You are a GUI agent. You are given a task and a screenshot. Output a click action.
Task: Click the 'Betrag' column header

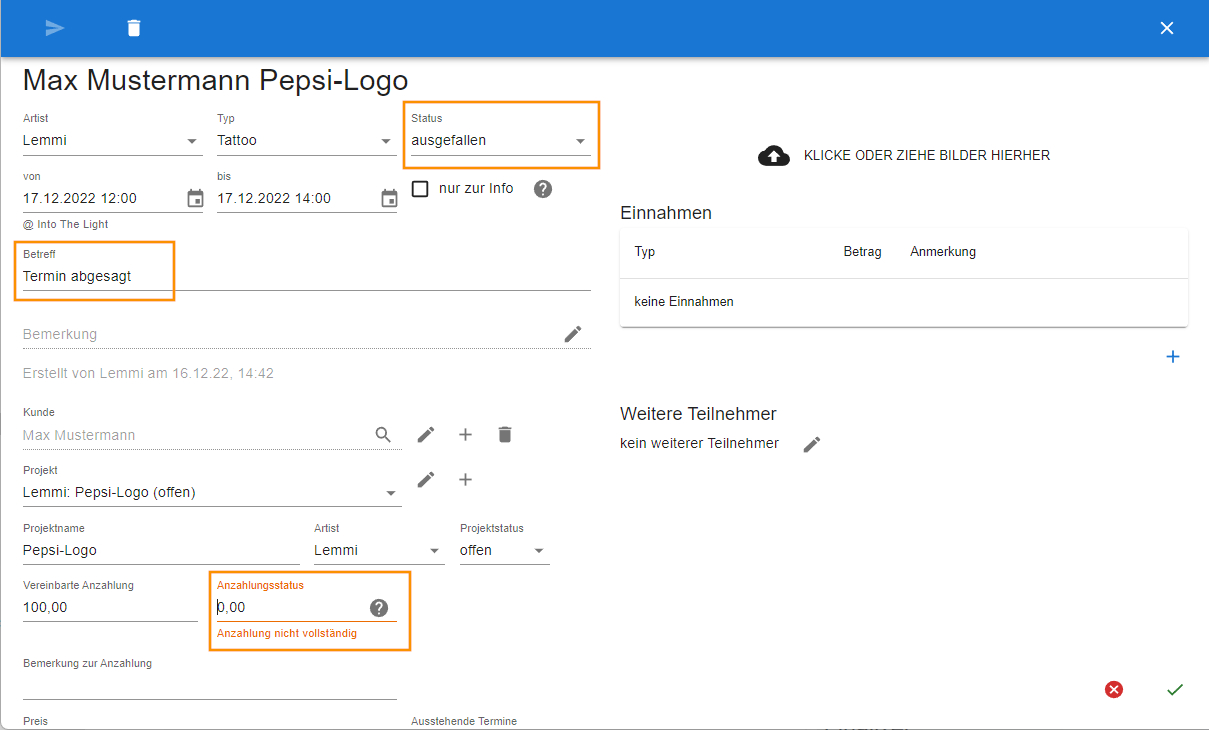[863, 252]
